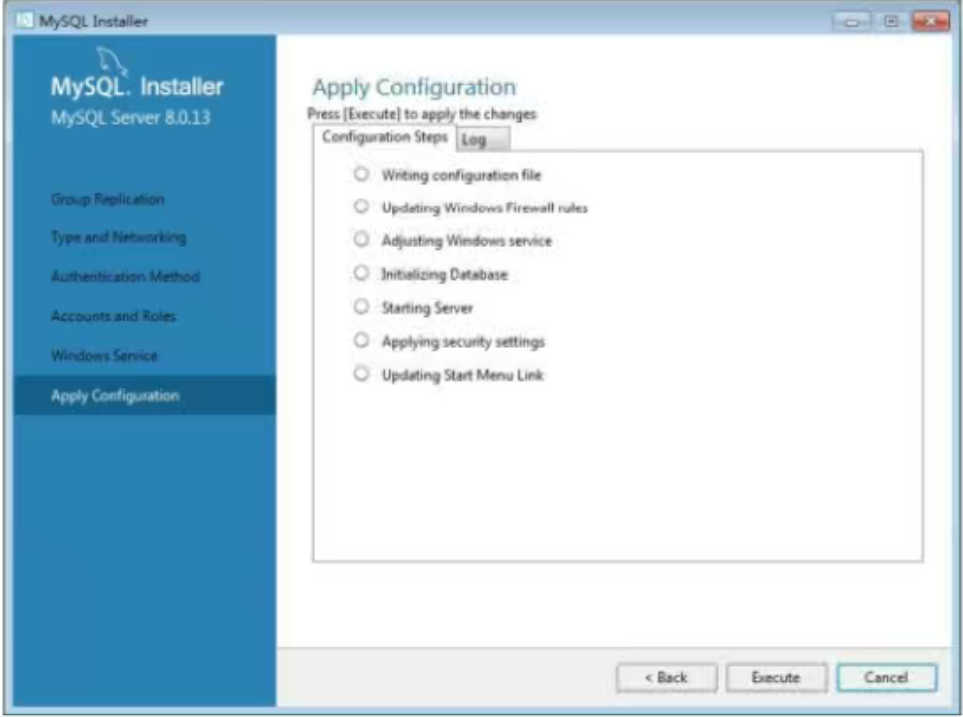Click the 'Updating Windows Firewall rules' text

[485, 208]
